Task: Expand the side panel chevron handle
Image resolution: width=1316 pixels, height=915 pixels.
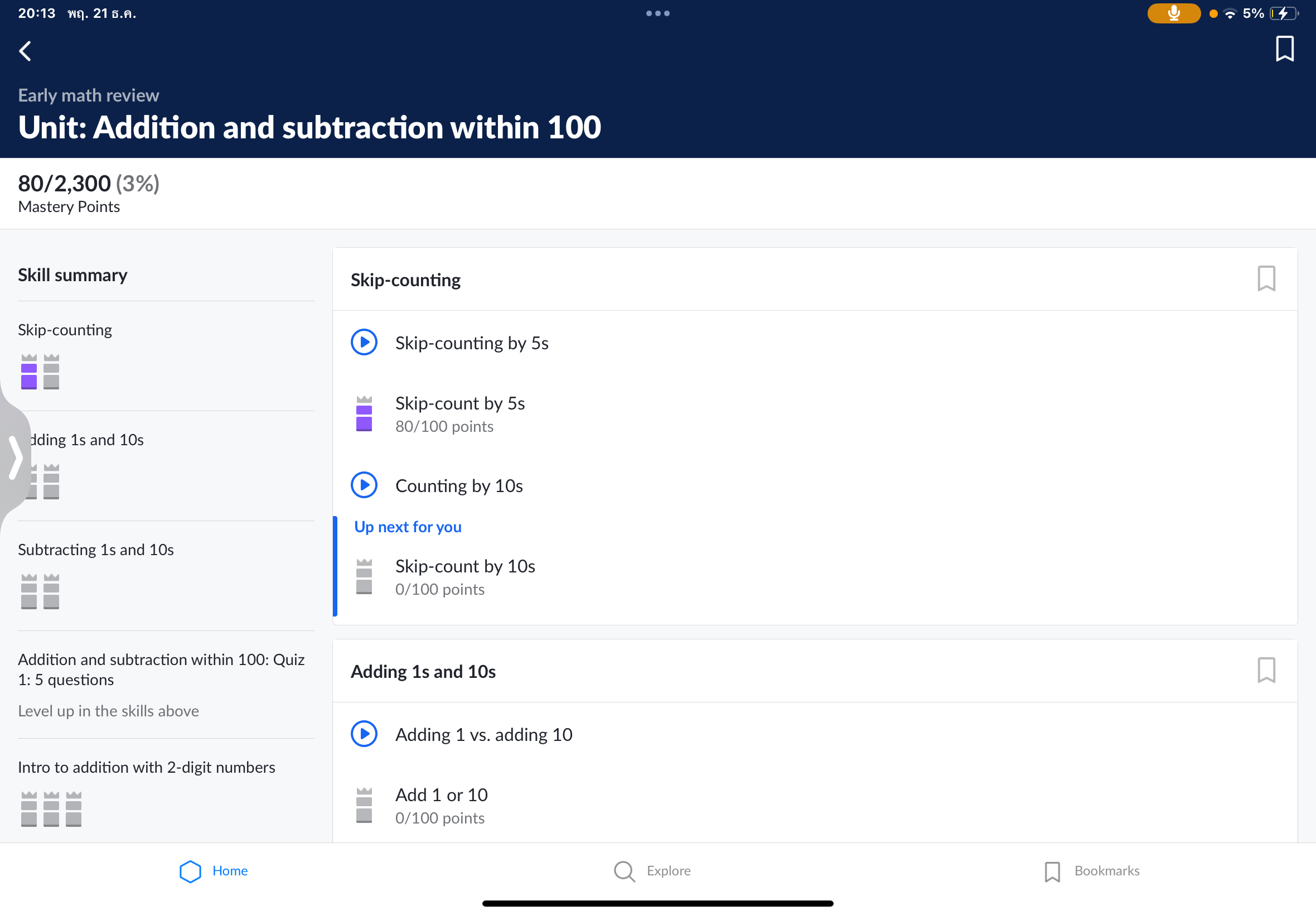Action: click(15, 458)
